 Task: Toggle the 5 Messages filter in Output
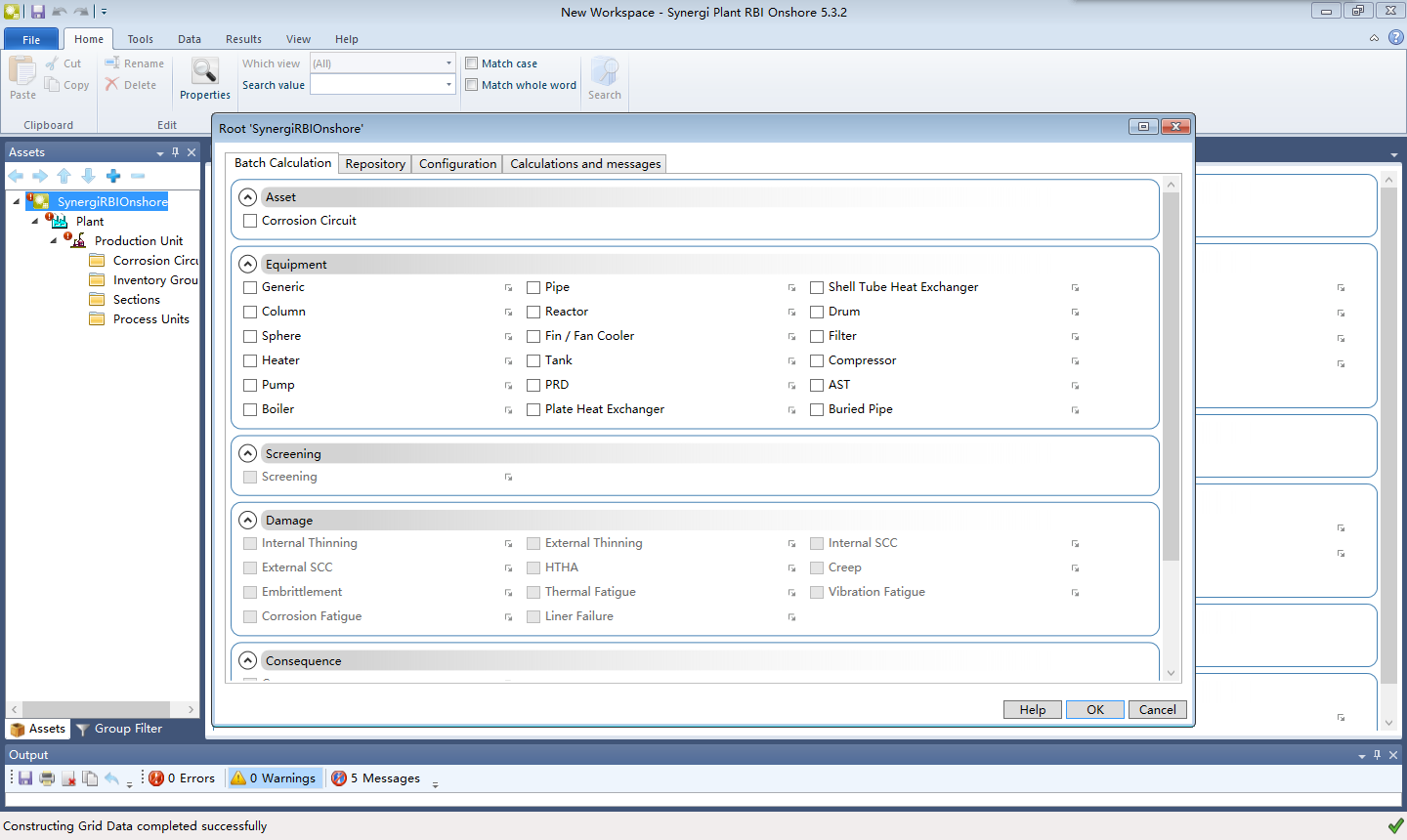coord(376,778)
